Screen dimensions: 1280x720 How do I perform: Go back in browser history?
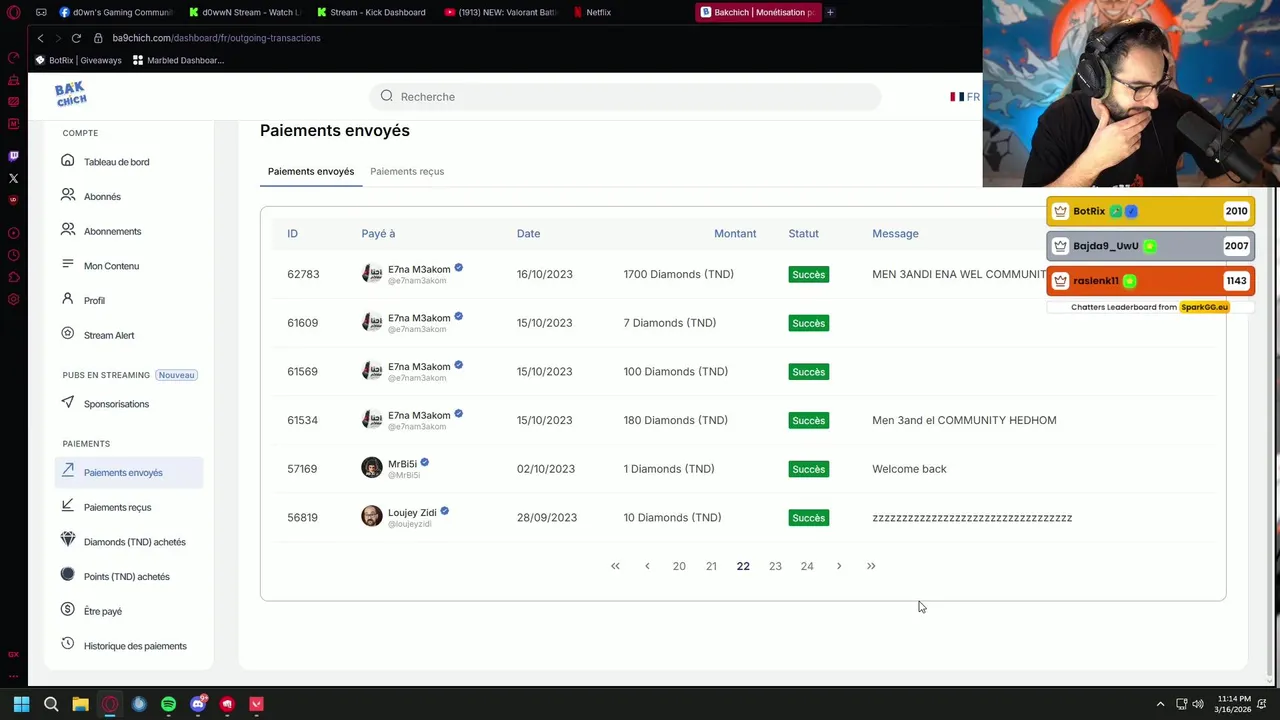40,38
